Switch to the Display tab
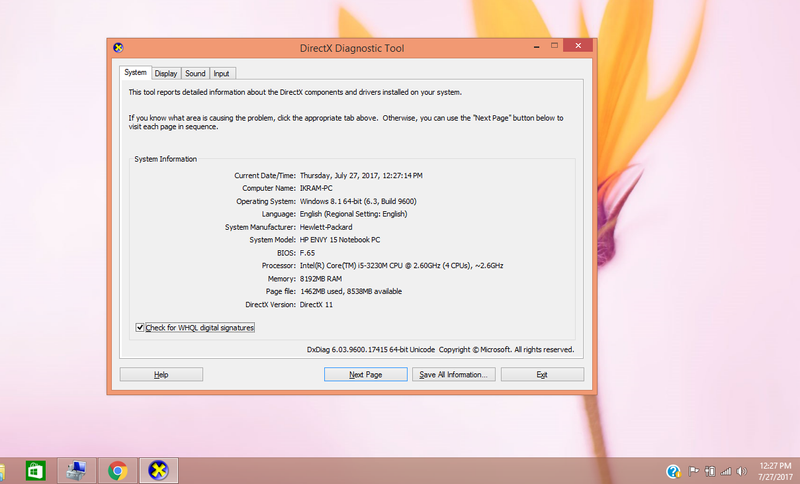Viewport: 800px width, 484px height. click(x=166, y=73)
